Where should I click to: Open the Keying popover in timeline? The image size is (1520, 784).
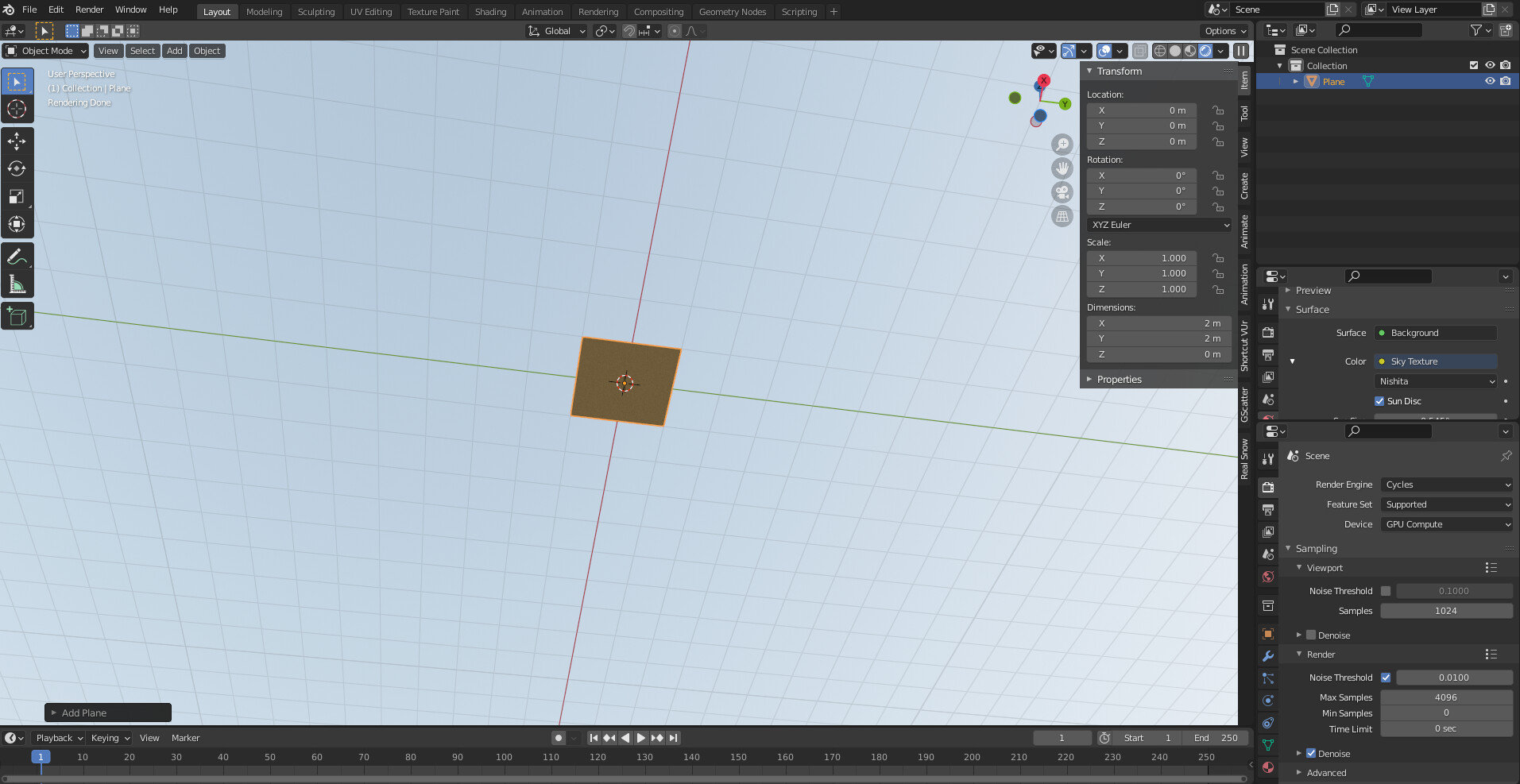110,738
